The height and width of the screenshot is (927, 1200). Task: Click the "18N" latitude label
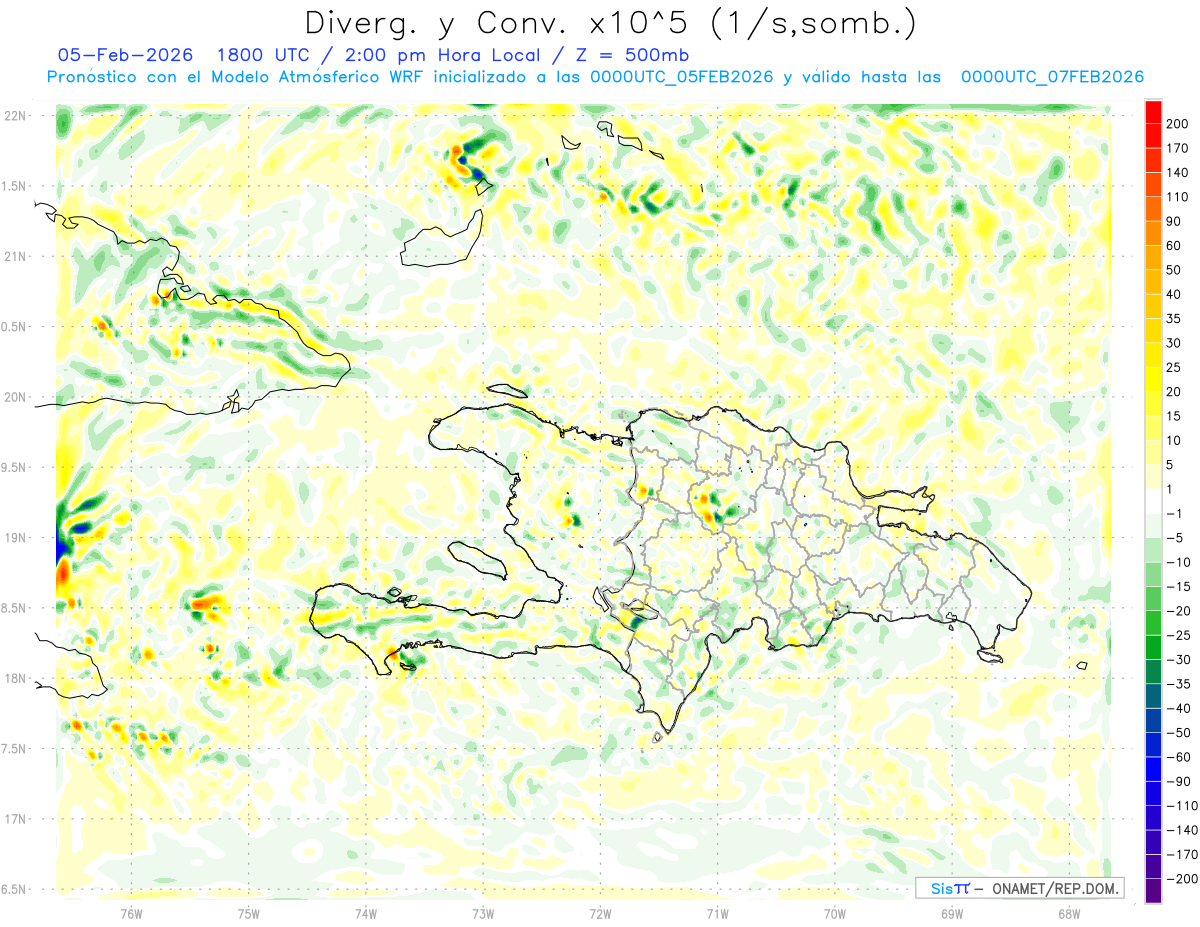[x=15, y=679]
